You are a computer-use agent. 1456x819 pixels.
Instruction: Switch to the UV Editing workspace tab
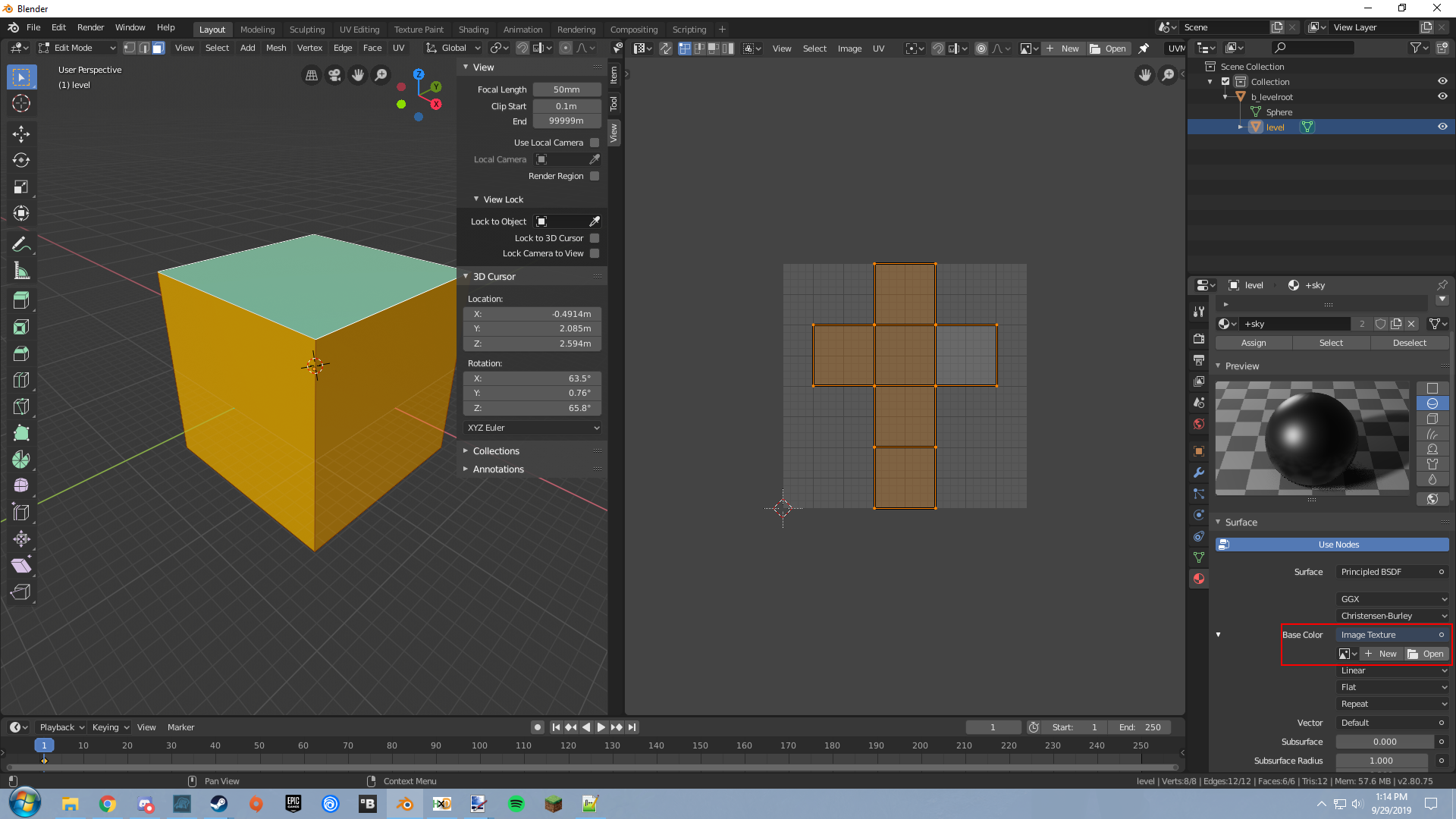tap(359, 29)
